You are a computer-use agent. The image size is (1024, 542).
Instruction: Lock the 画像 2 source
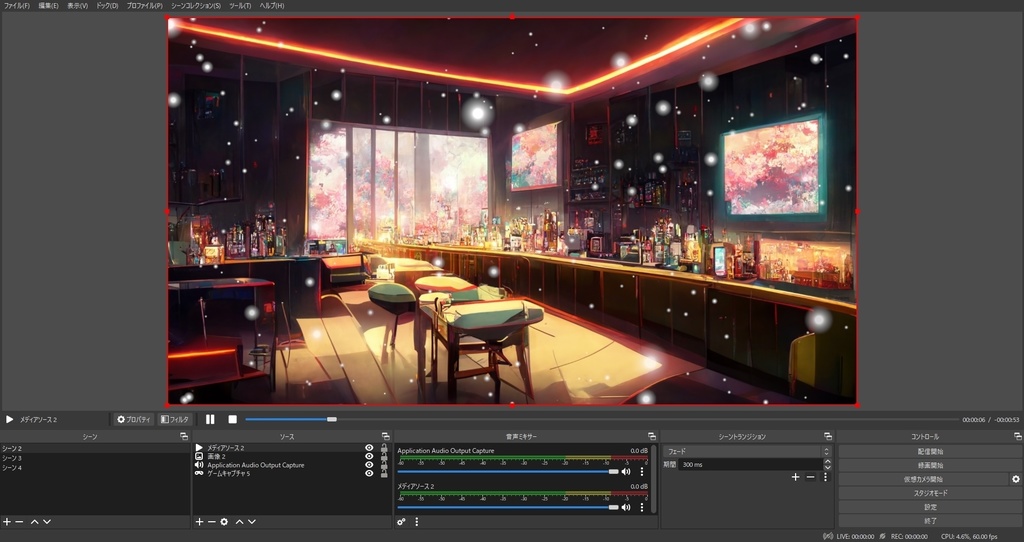pyautogui.click(x=384, y=456)
